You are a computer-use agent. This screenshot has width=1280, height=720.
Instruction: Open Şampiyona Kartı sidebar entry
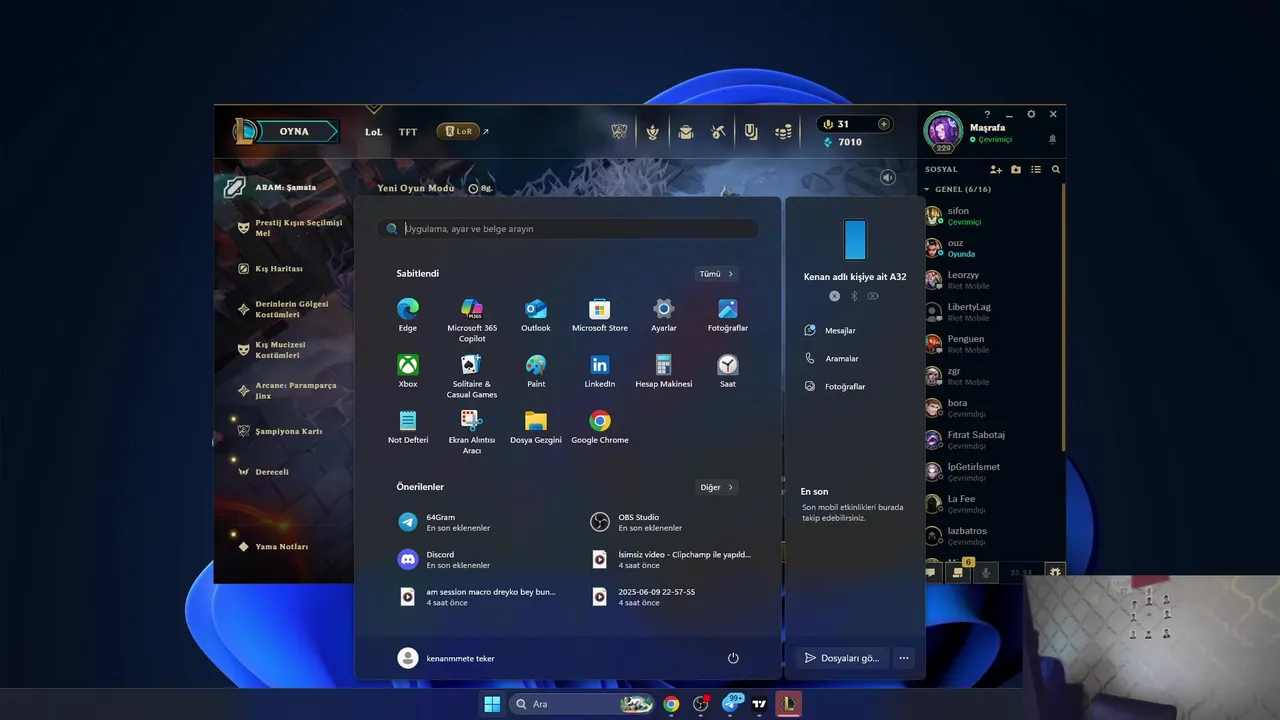[280, 431]
